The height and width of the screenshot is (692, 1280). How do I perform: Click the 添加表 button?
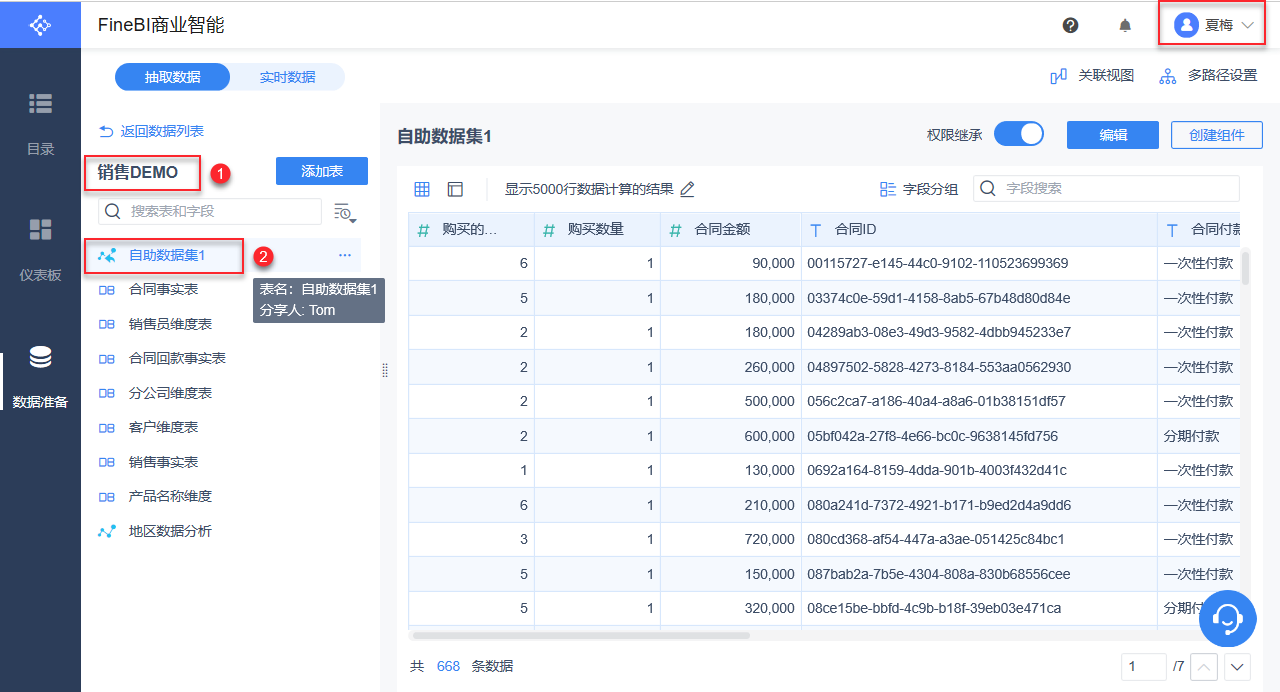[322, 171]
